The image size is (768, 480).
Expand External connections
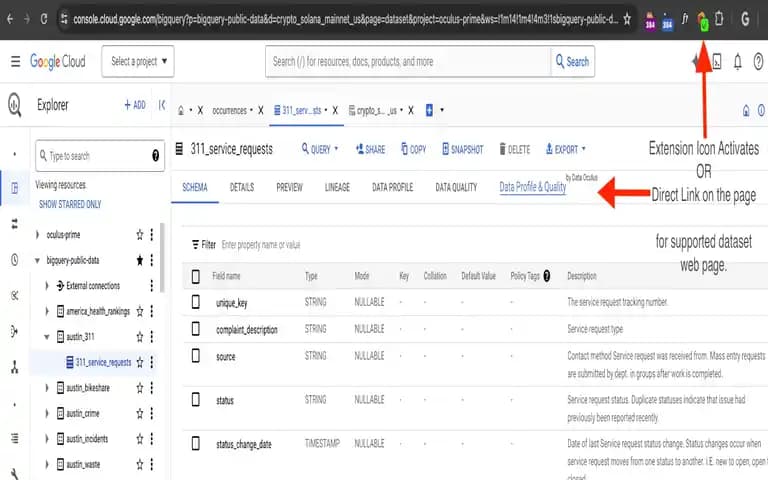click(47, 286)
